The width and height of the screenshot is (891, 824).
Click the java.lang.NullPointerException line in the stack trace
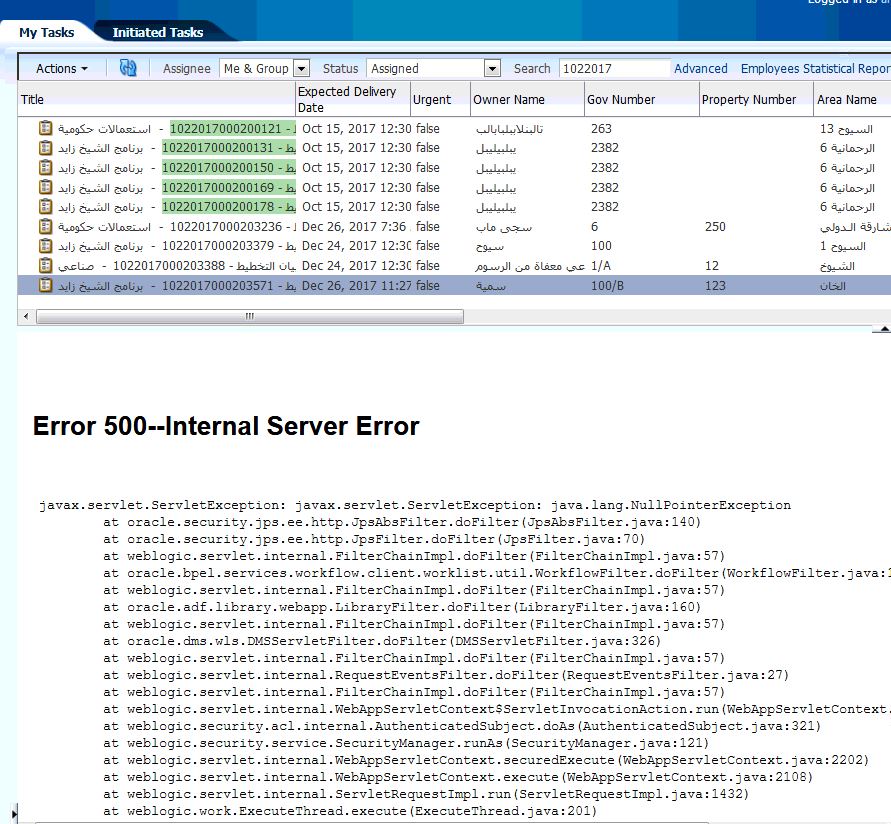click(x=415, y=505)
